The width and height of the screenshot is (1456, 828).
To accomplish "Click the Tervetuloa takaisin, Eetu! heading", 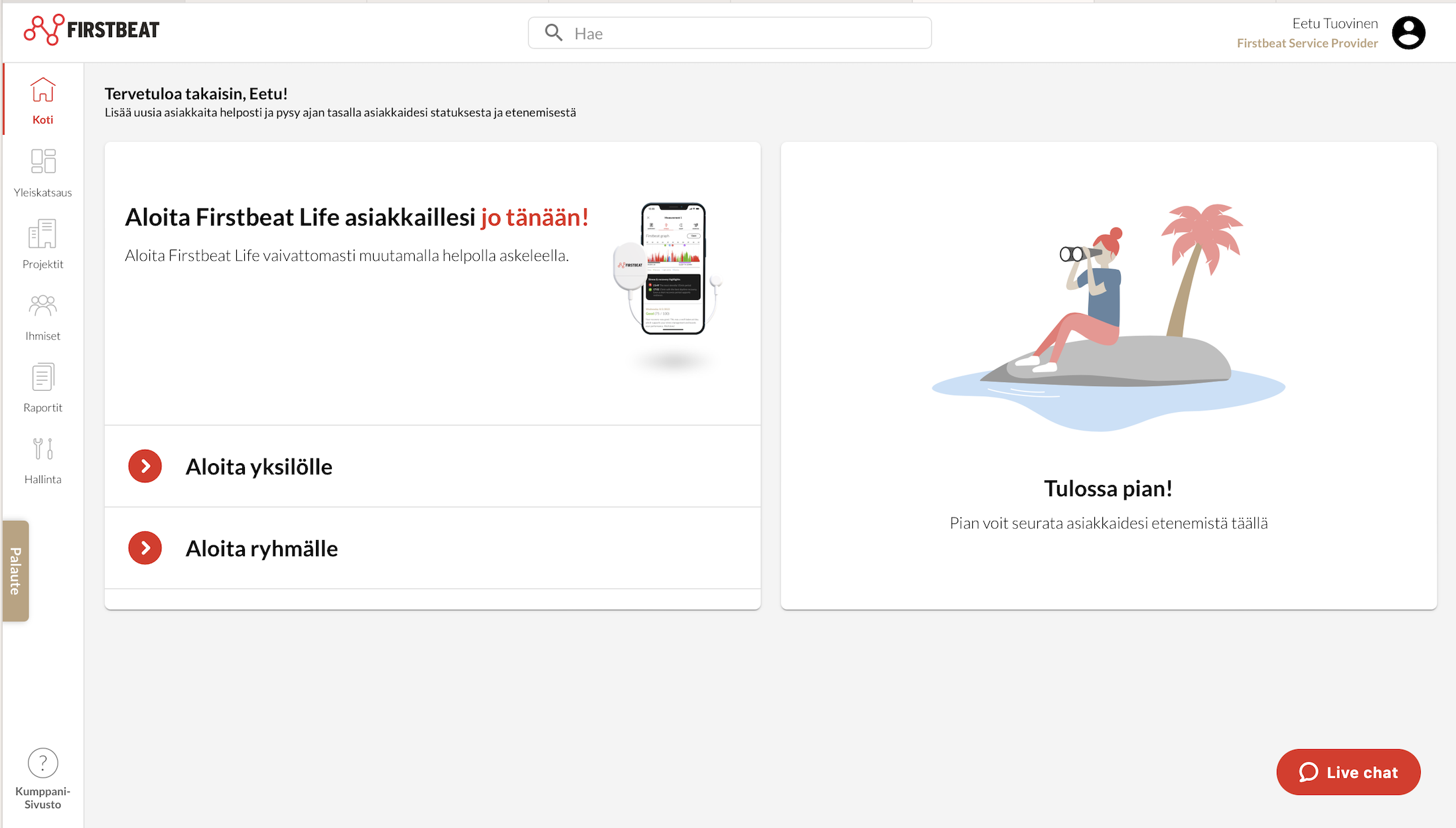I will point(196,94).
